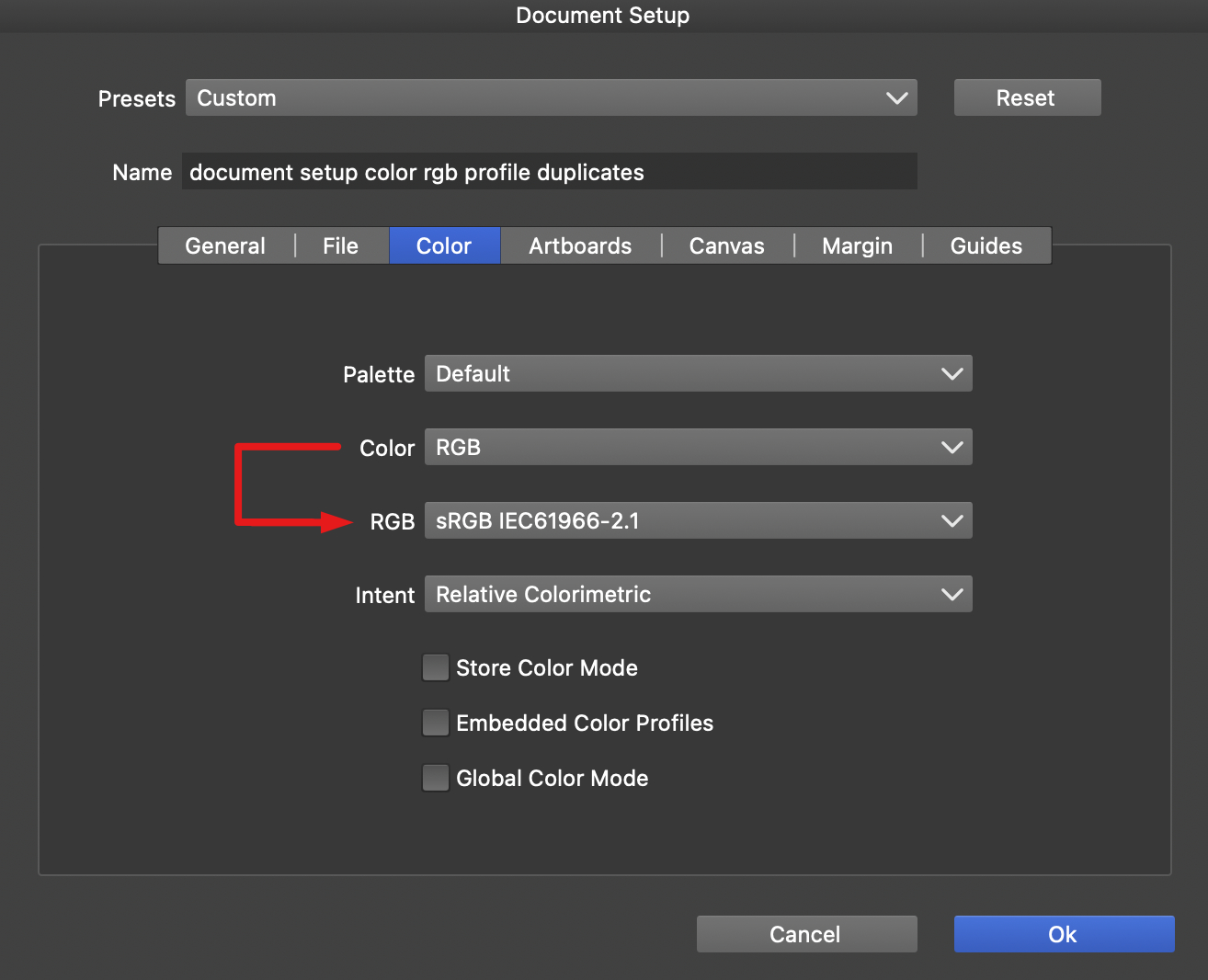Check the Global Color Mode option
Screen dimensions: 1208x980
pos(436,778)
